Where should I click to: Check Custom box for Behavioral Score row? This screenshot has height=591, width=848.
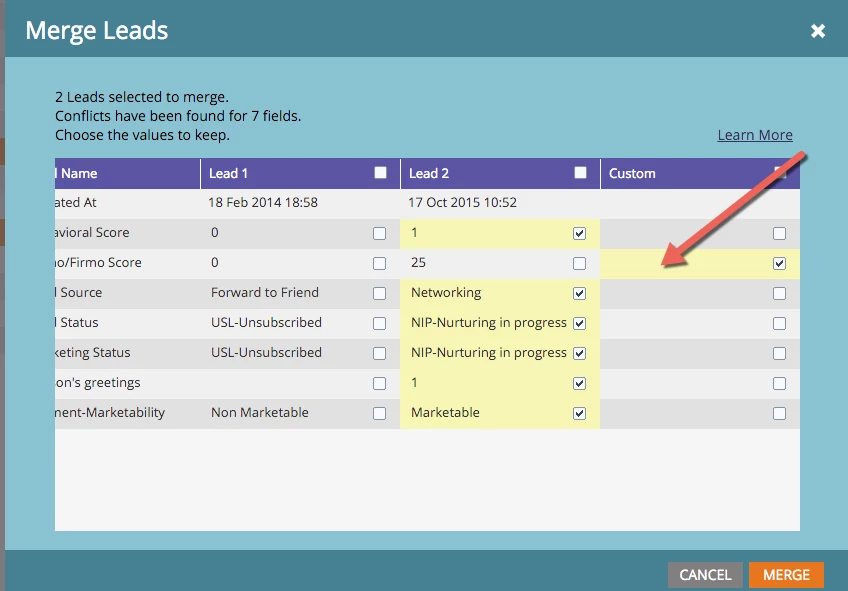(779, 233)
